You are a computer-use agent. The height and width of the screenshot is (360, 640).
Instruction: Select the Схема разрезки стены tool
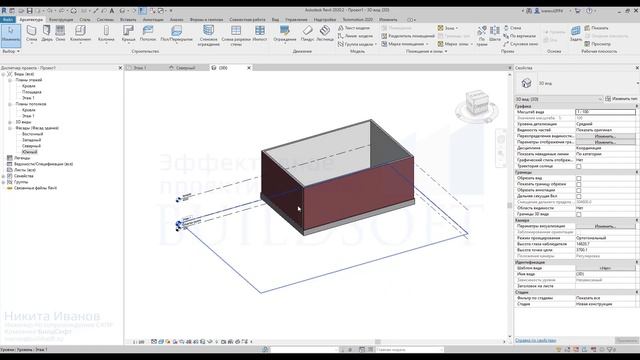[236, 35]
